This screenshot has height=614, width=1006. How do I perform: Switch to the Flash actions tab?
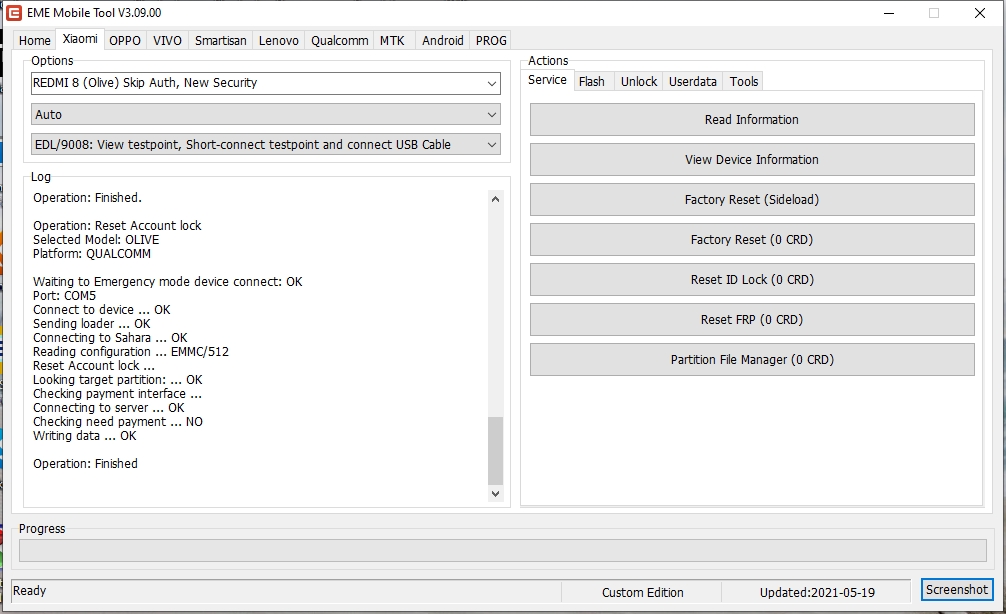(592, 81)
